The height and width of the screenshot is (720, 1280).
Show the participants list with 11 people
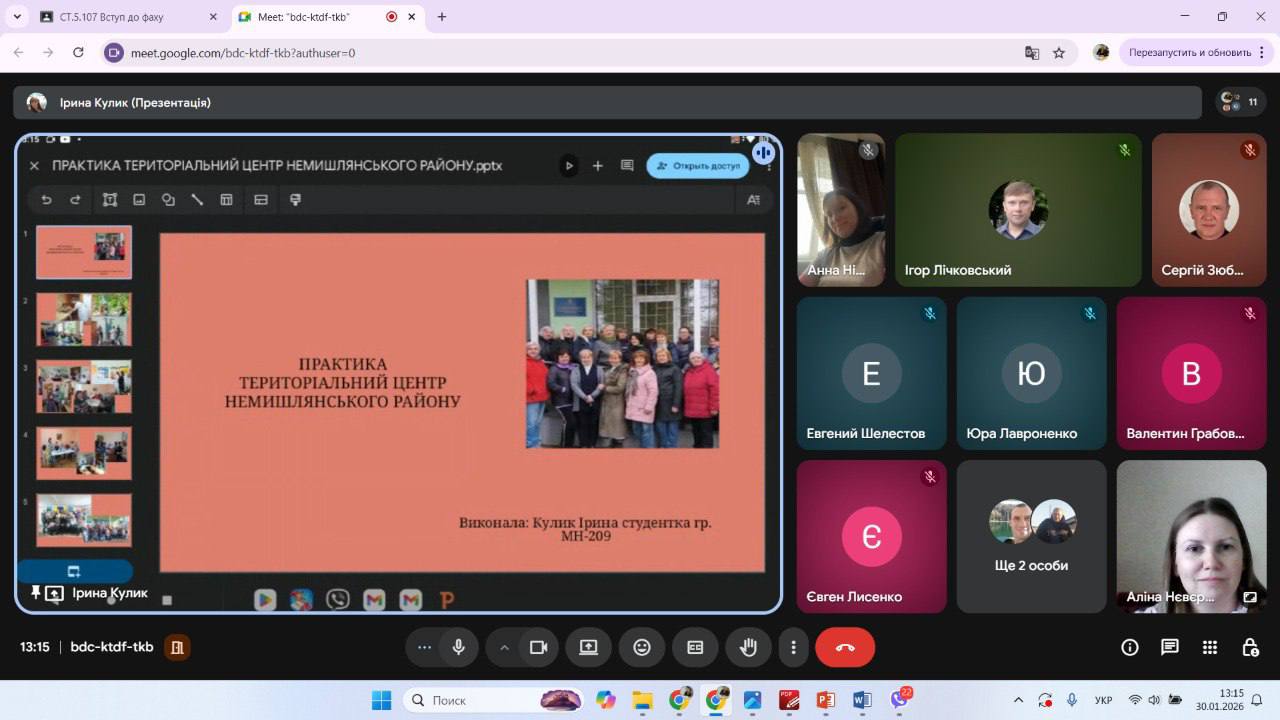click(1241, 102)
